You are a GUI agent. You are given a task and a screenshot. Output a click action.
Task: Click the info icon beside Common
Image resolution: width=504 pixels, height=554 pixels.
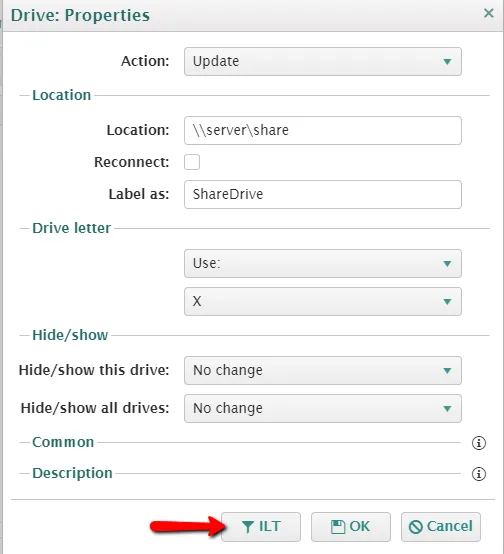tap(479, 443)
